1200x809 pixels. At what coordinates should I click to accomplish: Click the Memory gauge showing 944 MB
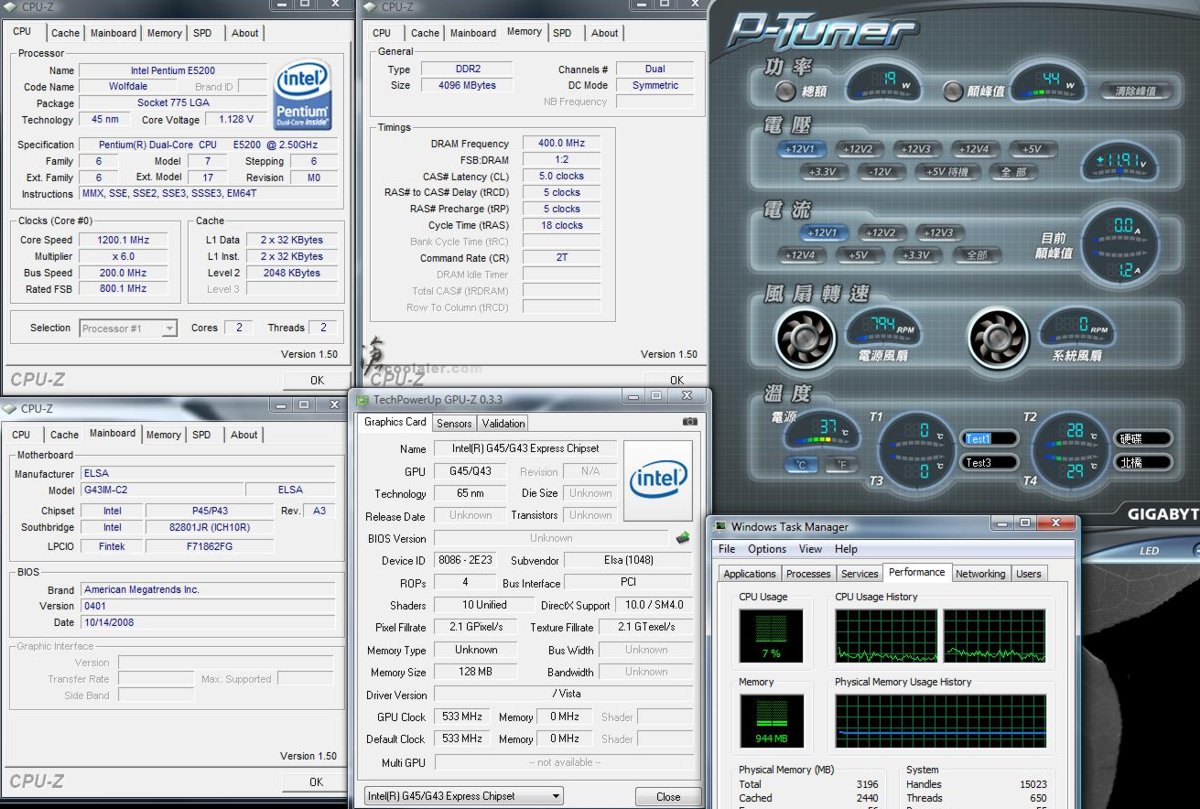pos(771,721)
